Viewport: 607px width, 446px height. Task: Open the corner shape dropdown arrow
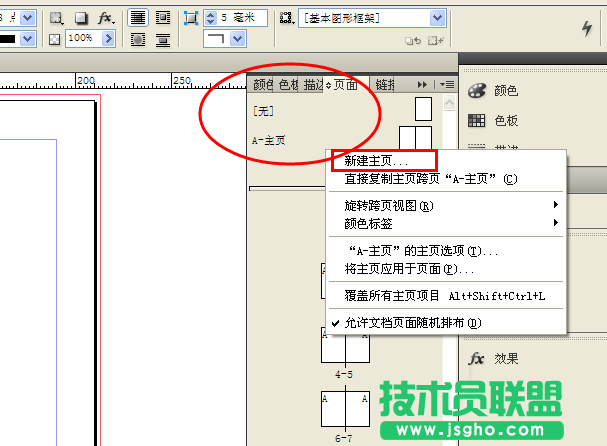coord(238,39)
